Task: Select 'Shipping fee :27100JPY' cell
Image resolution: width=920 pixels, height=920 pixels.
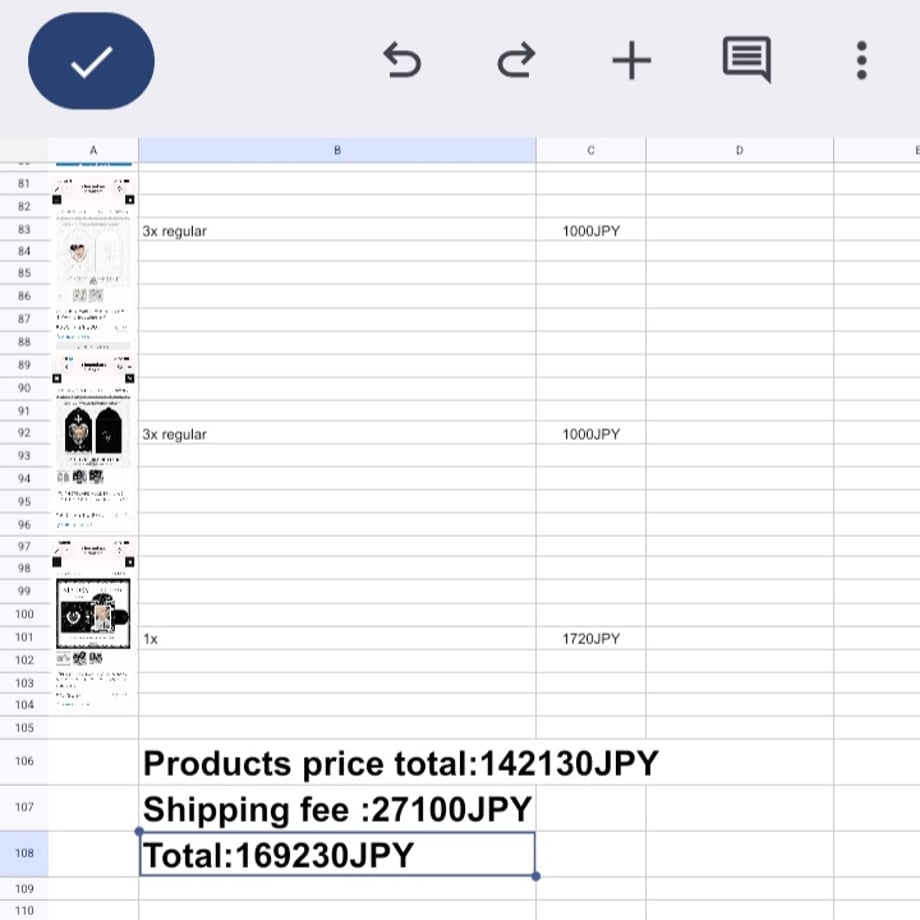Action: [337, 808]
